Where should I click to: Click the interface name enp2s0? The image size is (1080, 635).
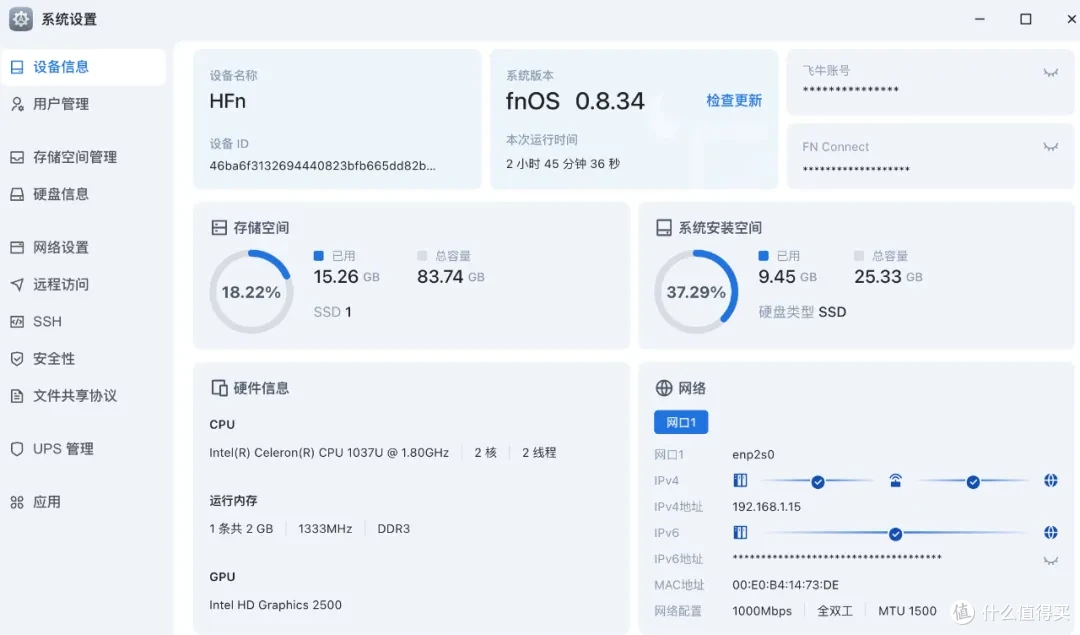[753, 455]
